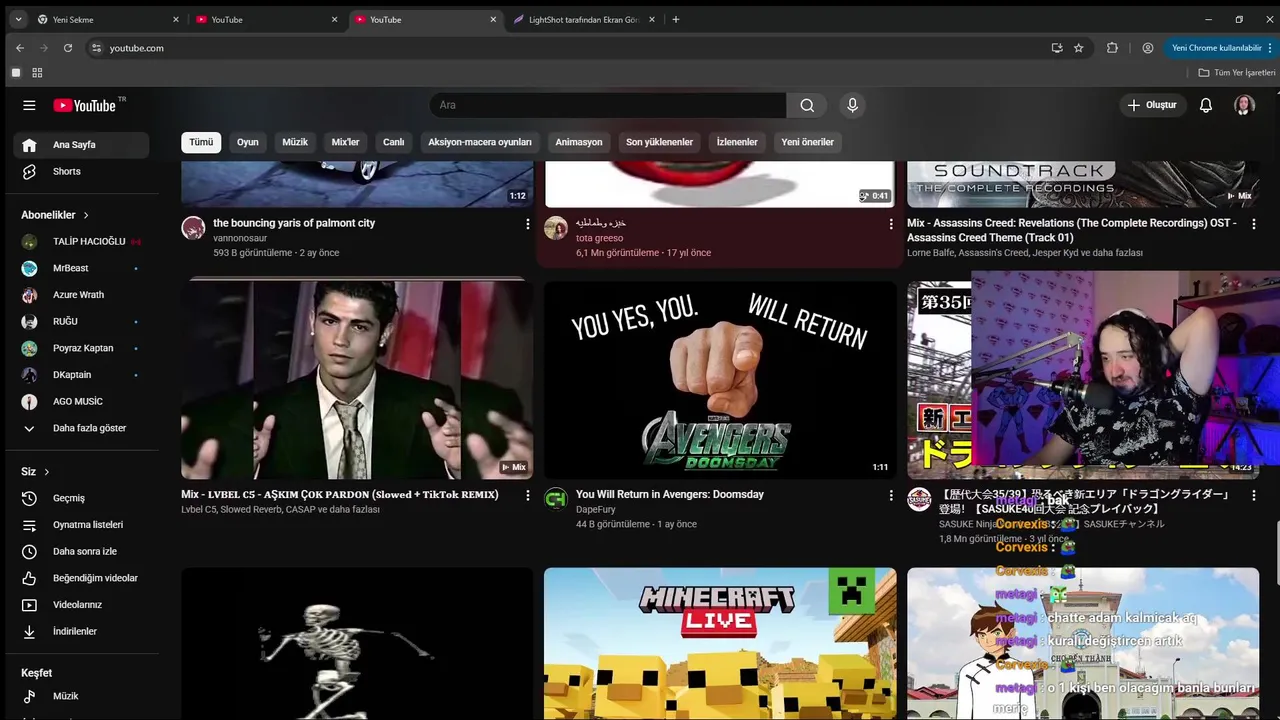Screen dimensions: 1280x720
Task: Open the vannonosaur channel avatar
Action: click(193, 228)
